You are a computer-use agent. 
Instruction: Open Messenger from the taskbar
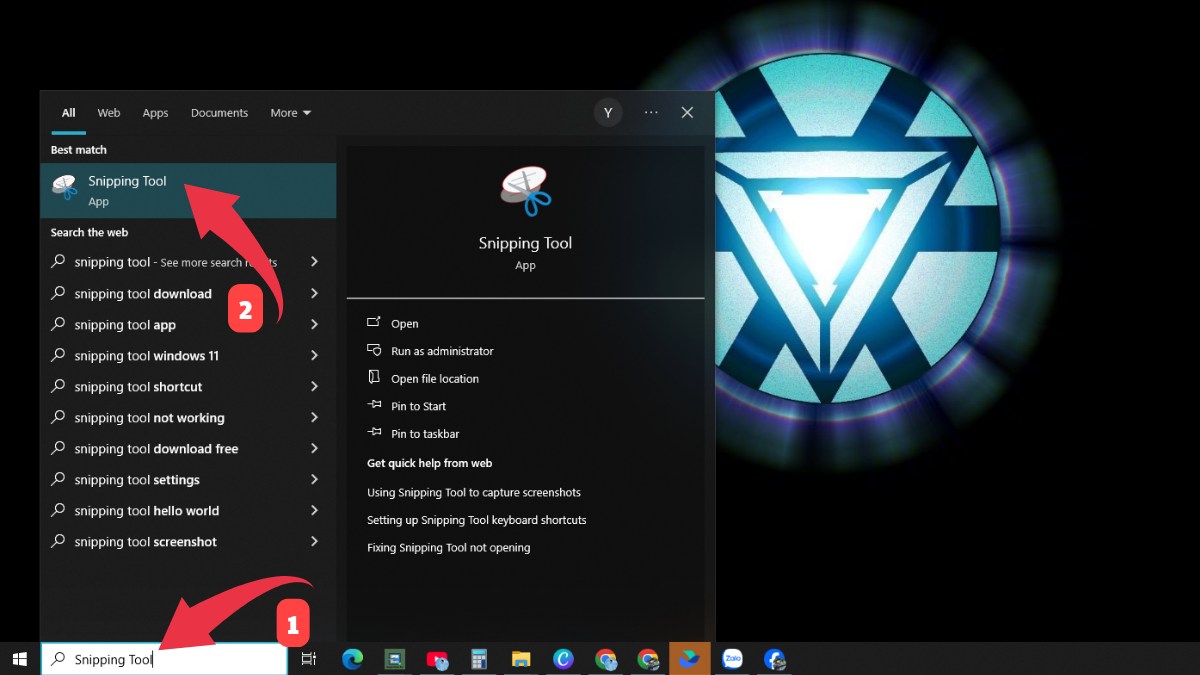(775, 659)
